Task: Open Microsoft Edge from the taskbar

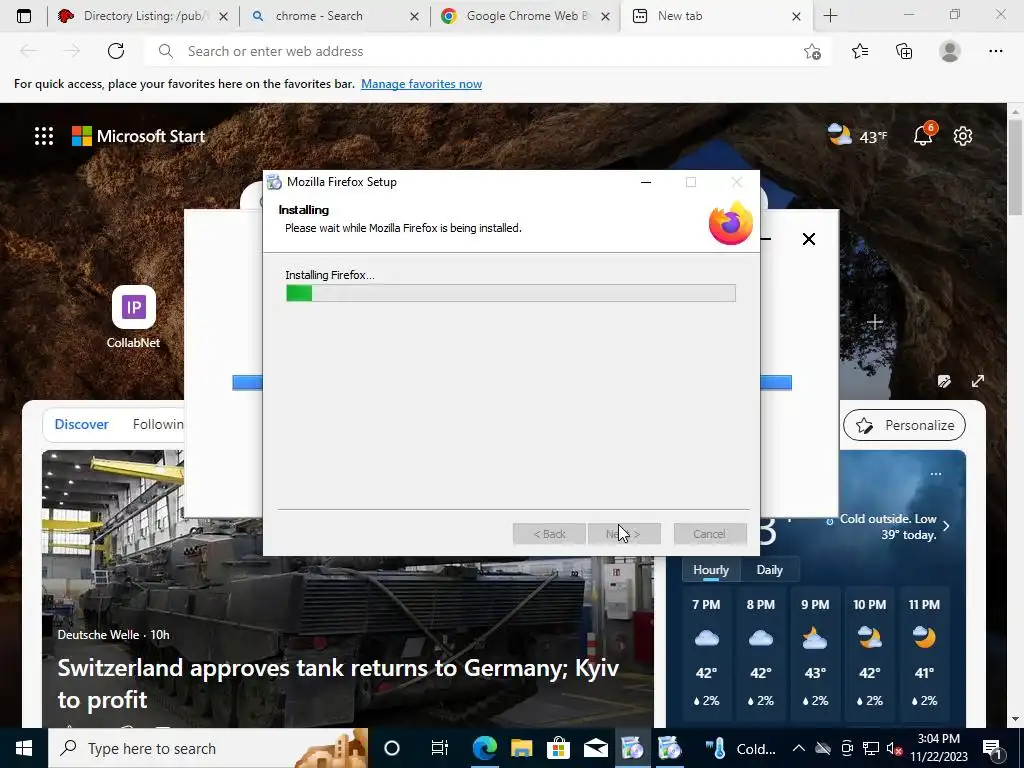Action: click(485, 748)
